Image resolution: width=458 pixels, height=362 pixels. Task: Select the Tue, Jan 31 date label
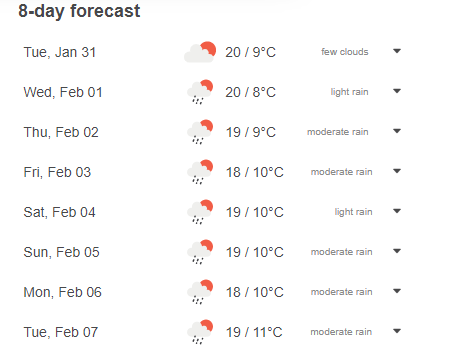pos(60,52)
